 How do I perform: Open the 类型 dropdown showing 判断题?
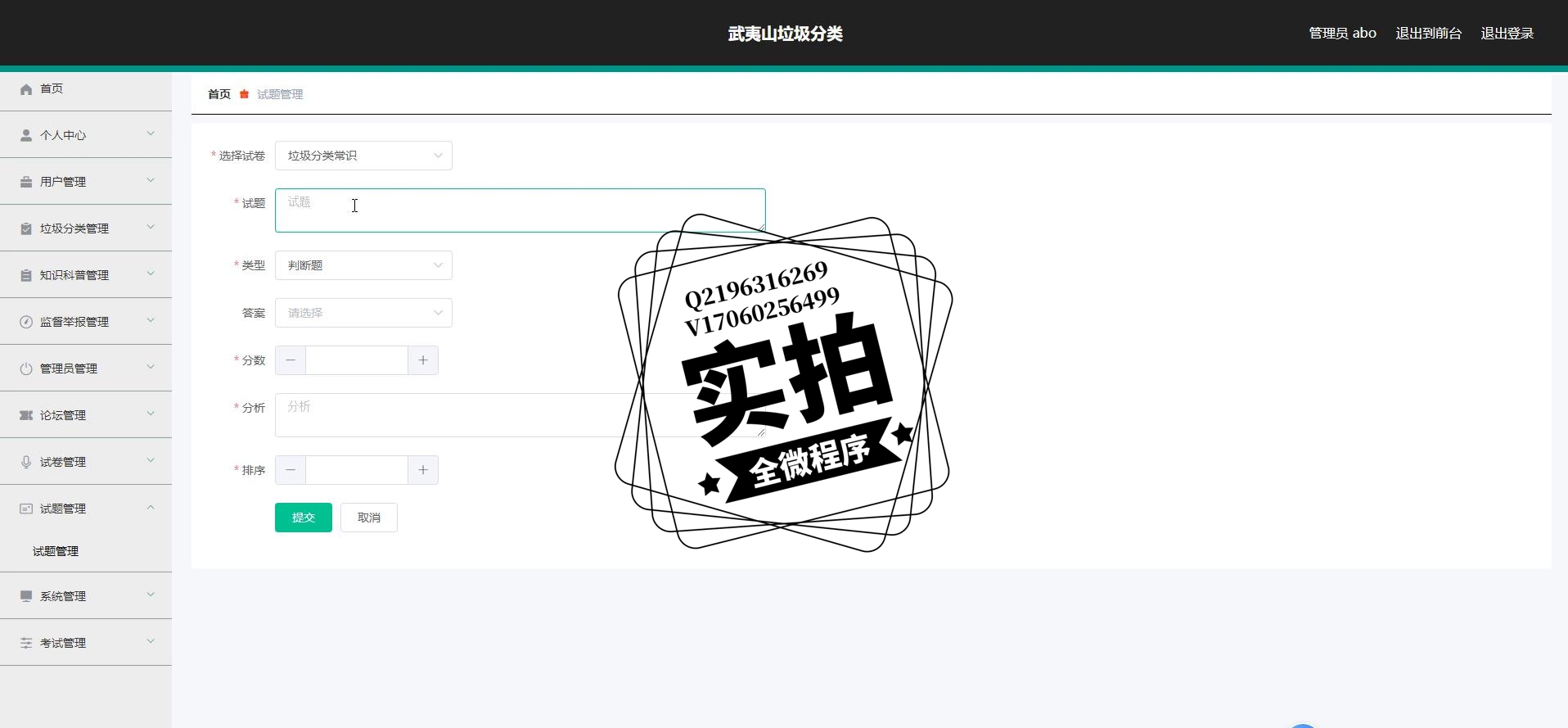point(363,265)
